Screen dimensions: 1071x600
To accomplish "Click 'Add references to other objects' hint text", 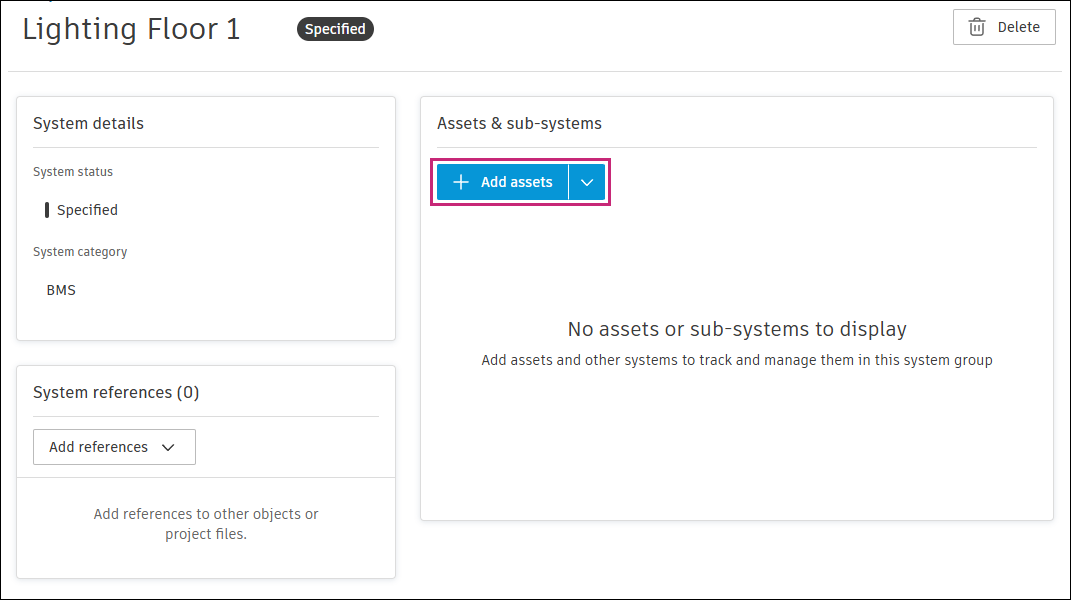I will click(x=206, y=523).
